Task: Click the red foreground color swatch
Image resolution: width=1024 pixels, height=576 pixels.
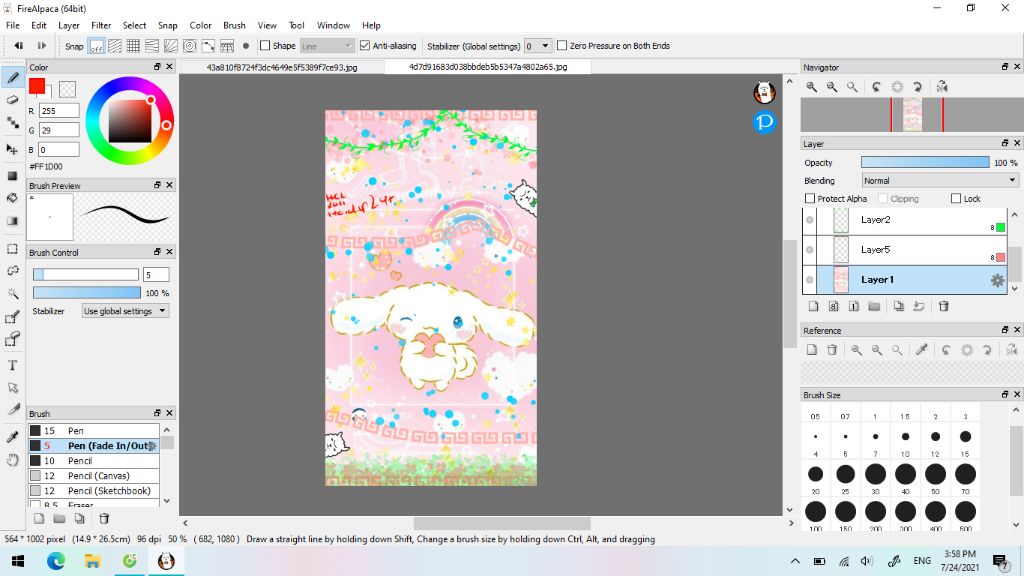Action: [37, 87]
